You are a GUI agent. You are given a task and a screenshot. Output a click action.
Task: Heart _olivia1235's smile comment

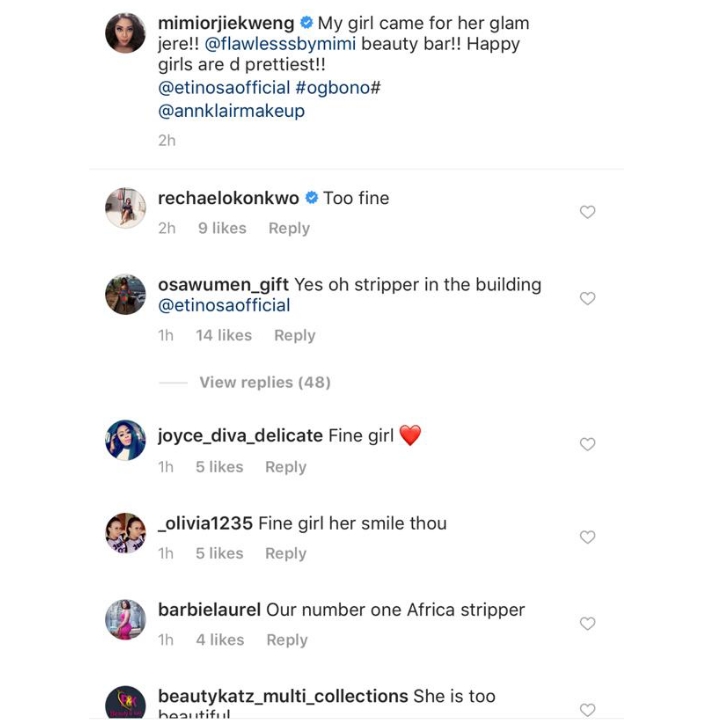click(x=588, y=537)
